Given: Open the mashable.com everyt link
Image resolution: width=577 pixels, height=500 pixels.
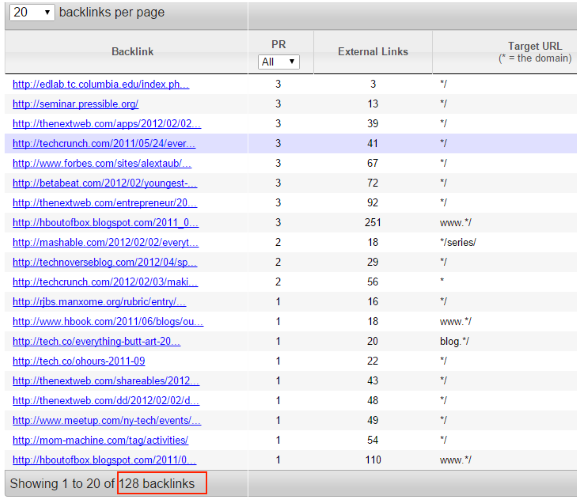Looking at the screenshot, I should pyautogui.click(x=105, y=242).
